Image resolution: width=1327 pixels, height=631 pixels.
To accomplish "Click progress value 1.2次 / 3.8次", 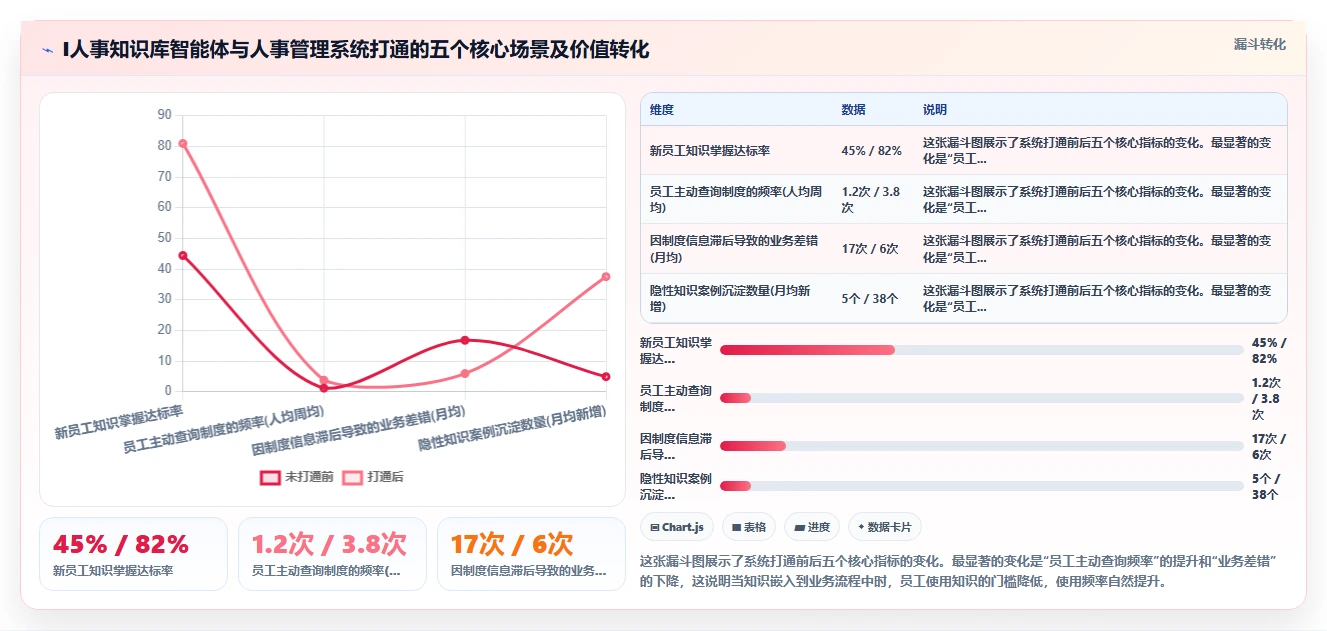I will click(1267, 398).
